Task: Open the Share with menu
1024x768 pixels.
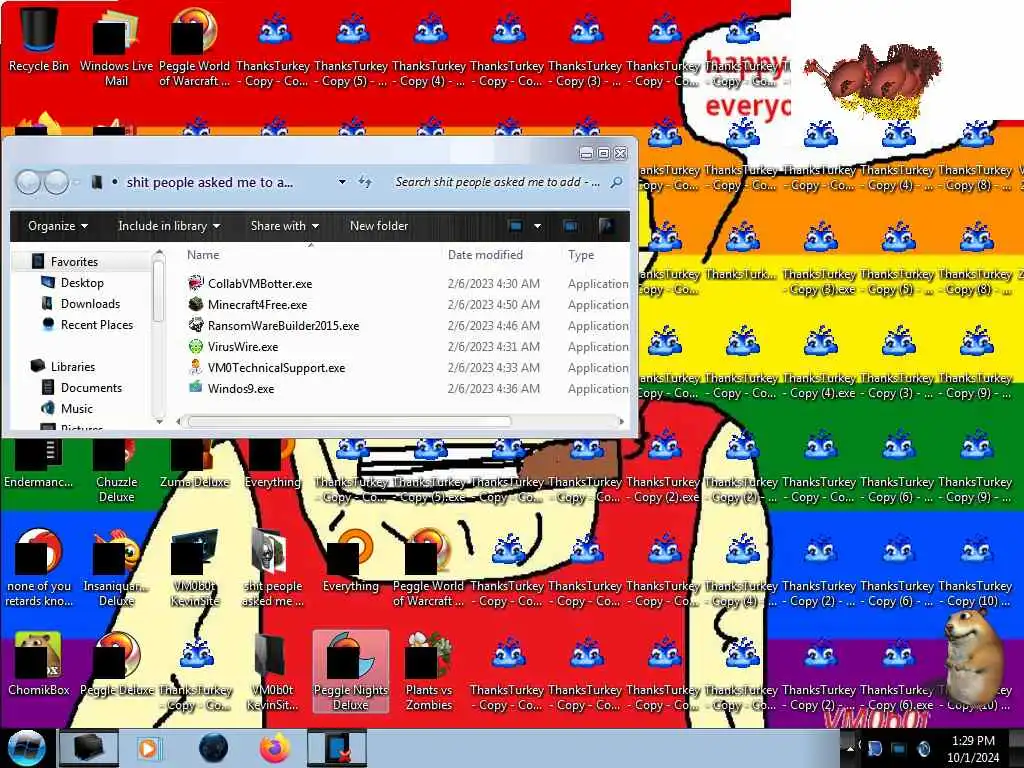Action: tap(285, 226)
